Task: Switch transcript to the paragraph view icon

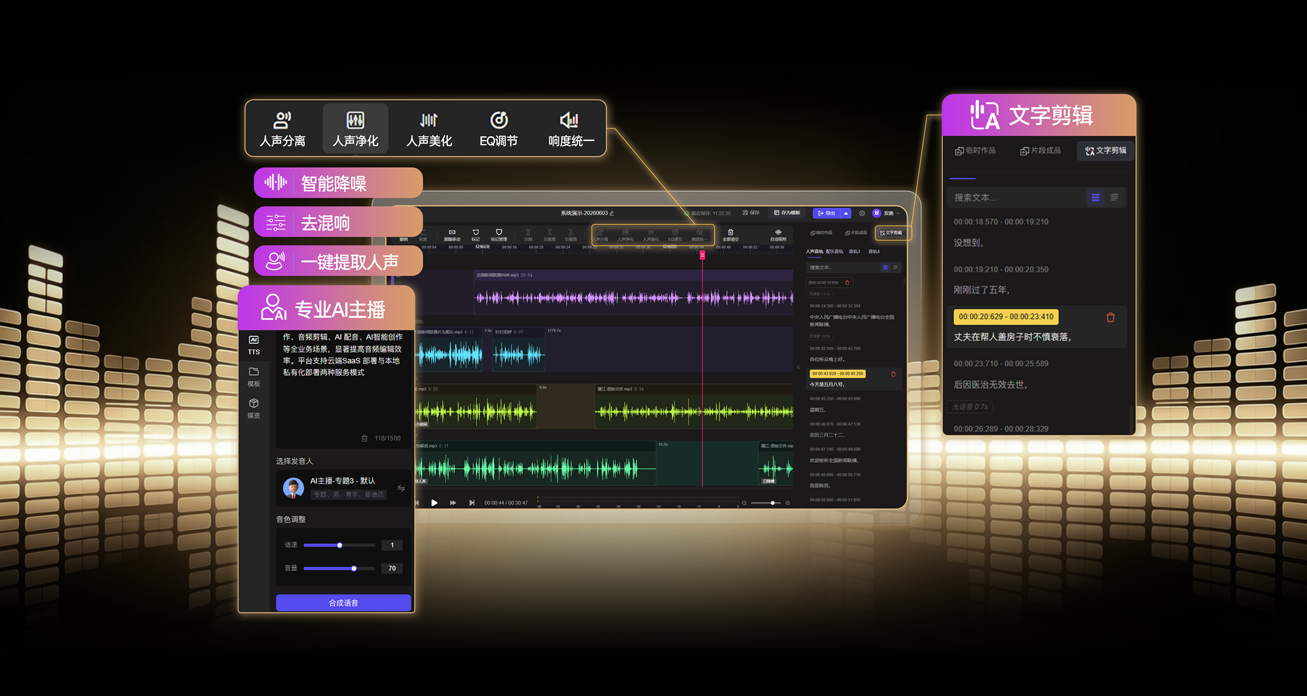Action: click(x=1114, y=198)
